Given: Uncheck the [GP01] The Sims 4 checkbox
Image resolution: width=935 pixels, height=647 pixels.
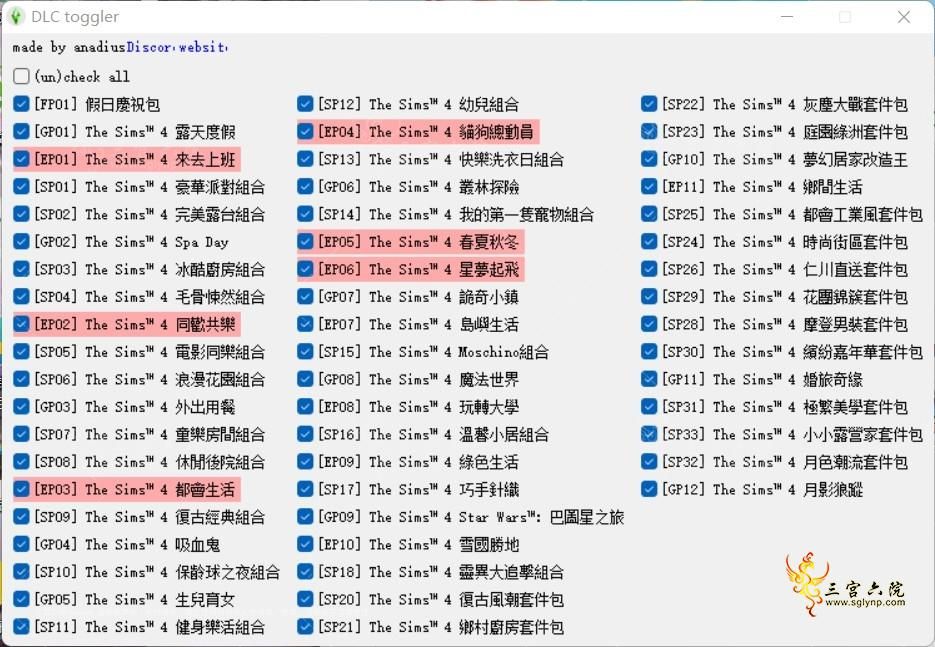Looking at the screenshot, I should [21, 131].
